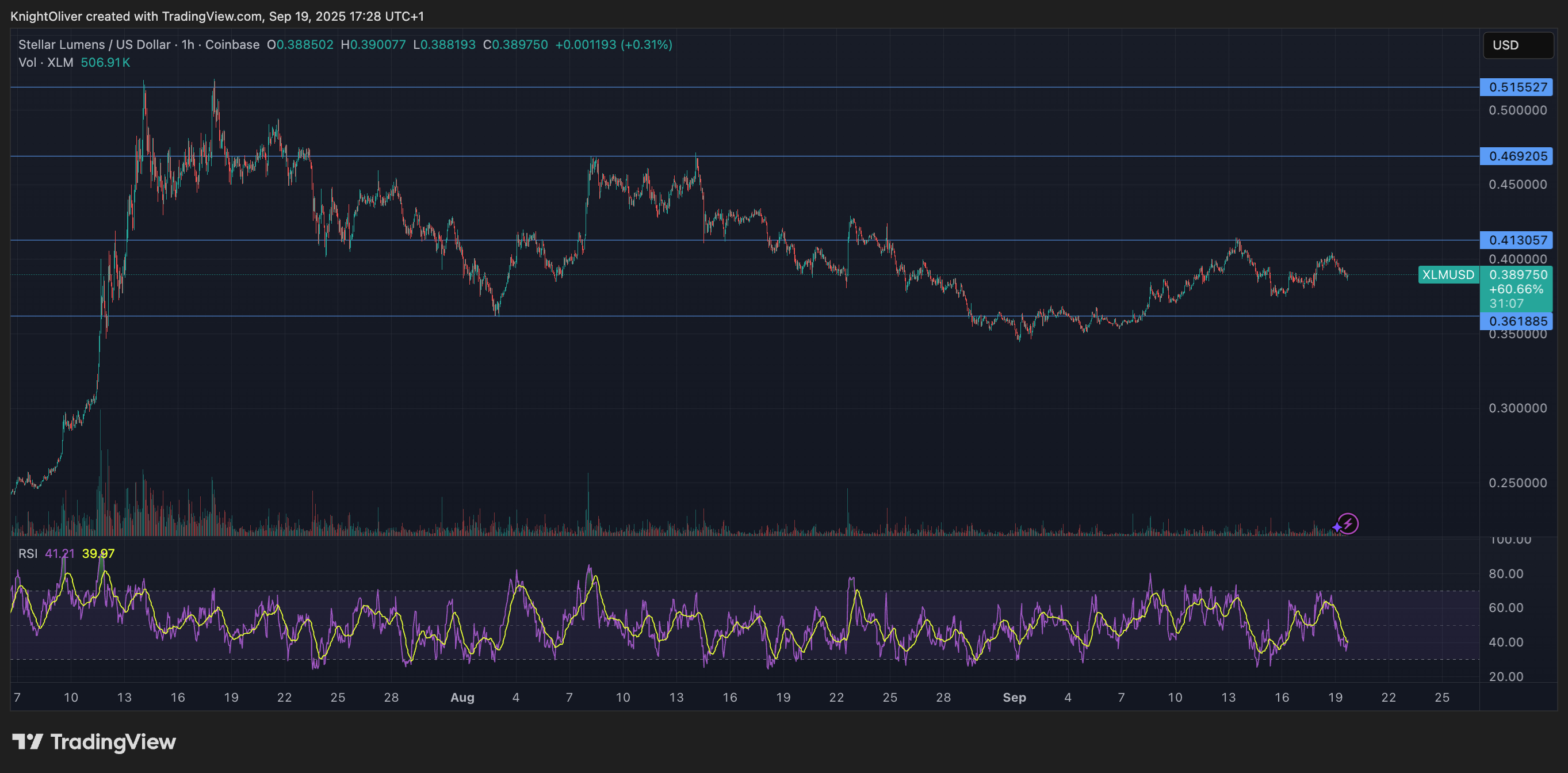Toggle the USD currency button on the price scale
The height and width of the screenshot is (773, 1568).
tap(1517, 44)
